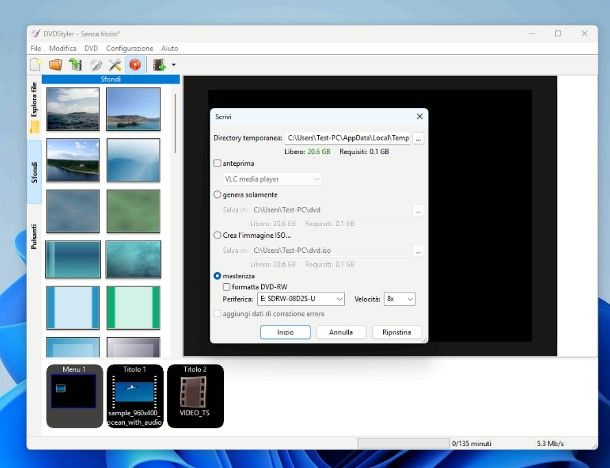
Task: Open the Configurazione menu
Action: [x=130, y=48]
